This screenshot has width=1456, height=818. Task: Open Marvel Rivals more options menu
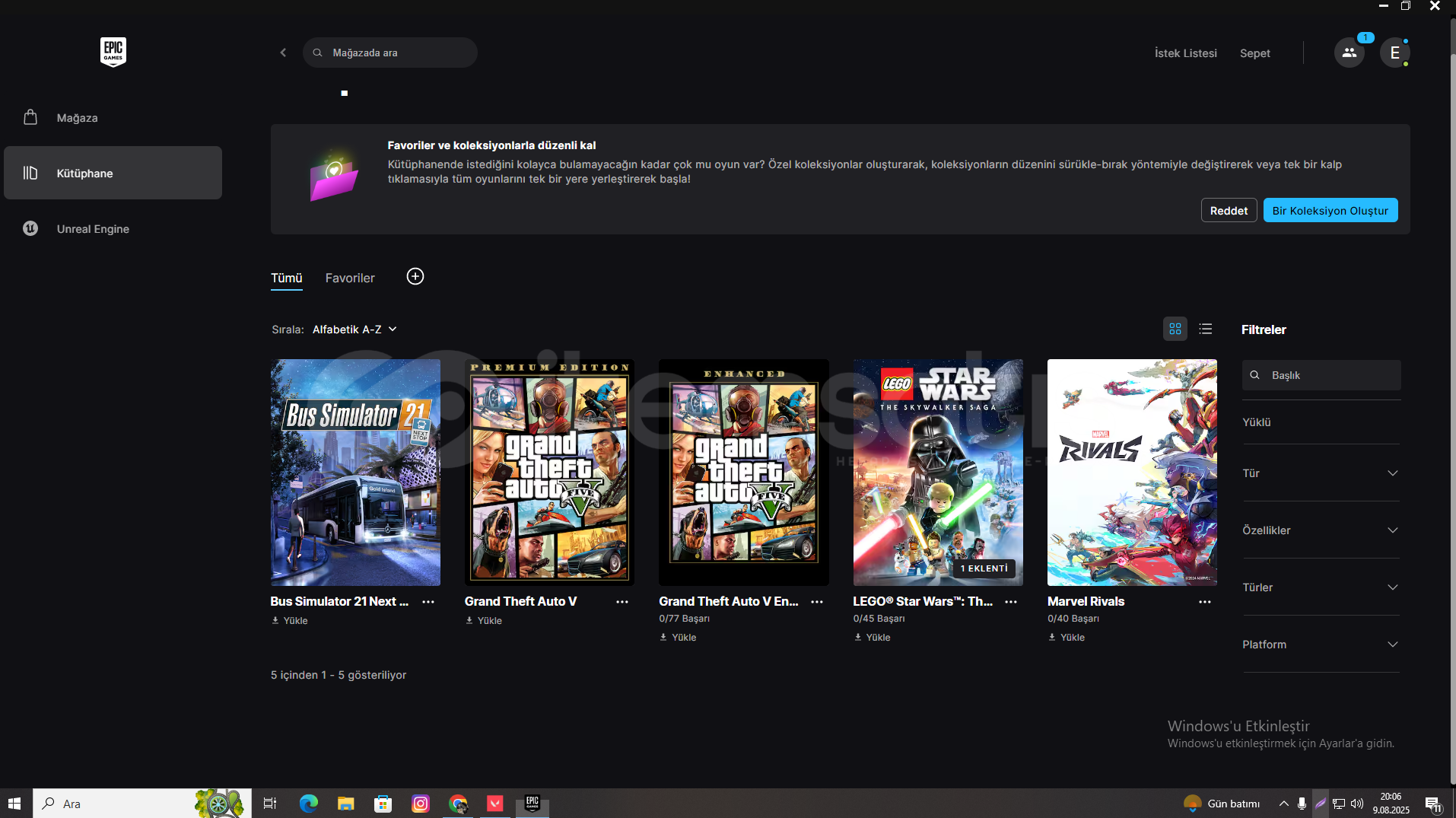1205,601
